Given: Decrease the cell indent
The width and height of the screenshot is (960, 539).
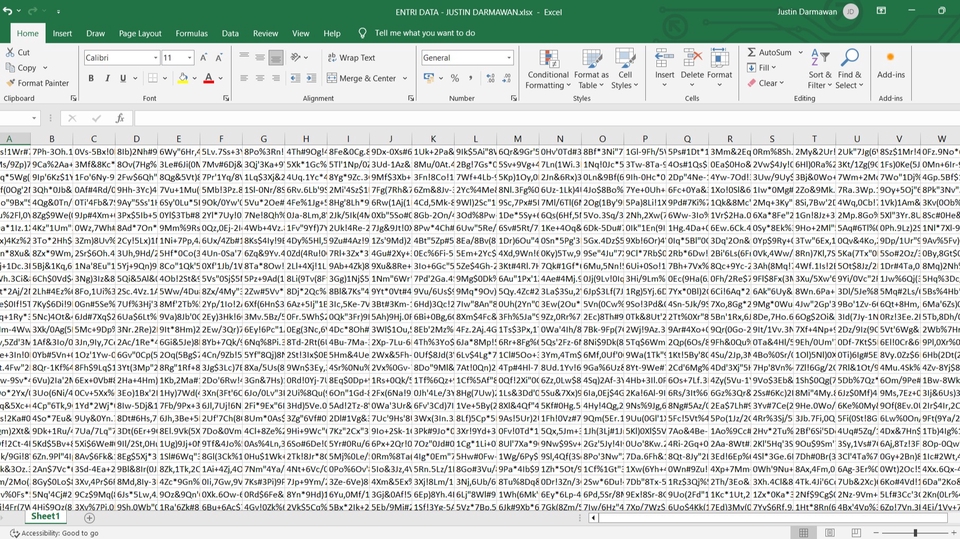Looking at the screenshot, I should 295,78.
